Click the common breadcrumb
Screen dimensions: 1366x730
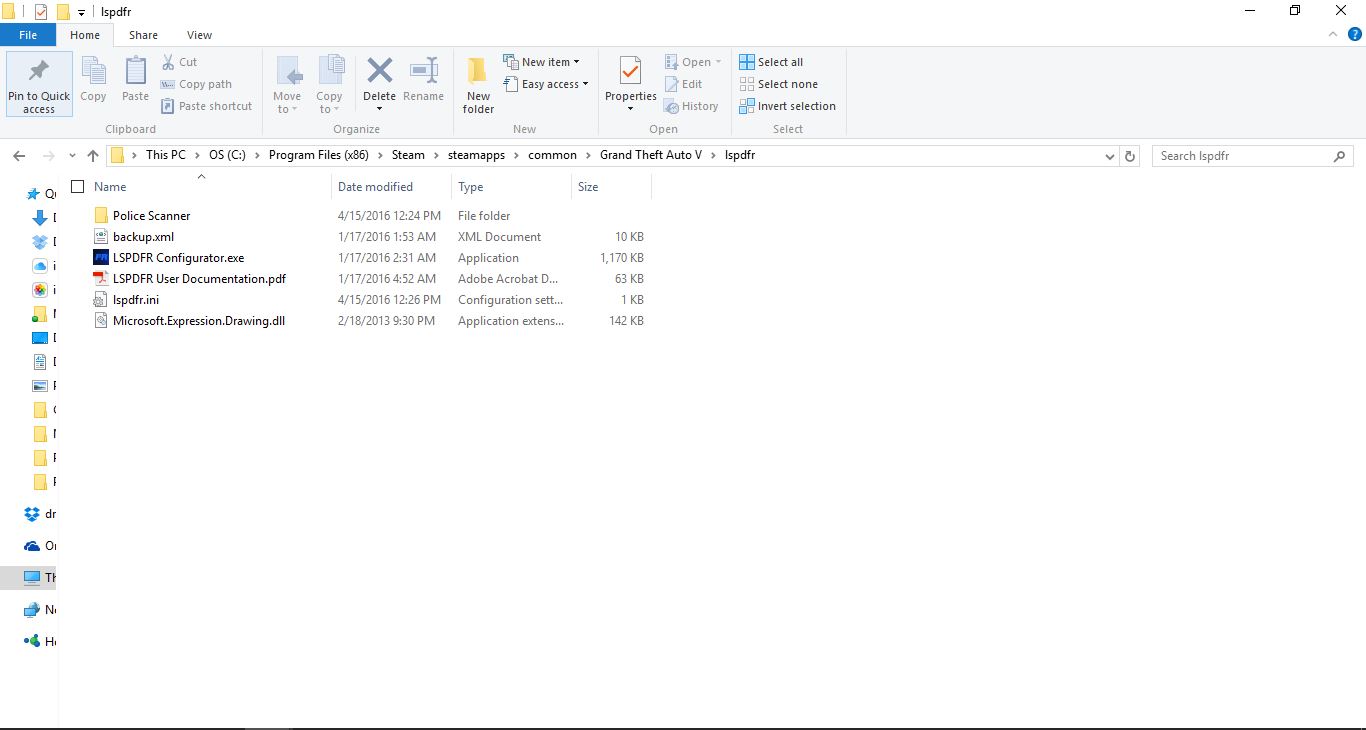pos(552,155)
